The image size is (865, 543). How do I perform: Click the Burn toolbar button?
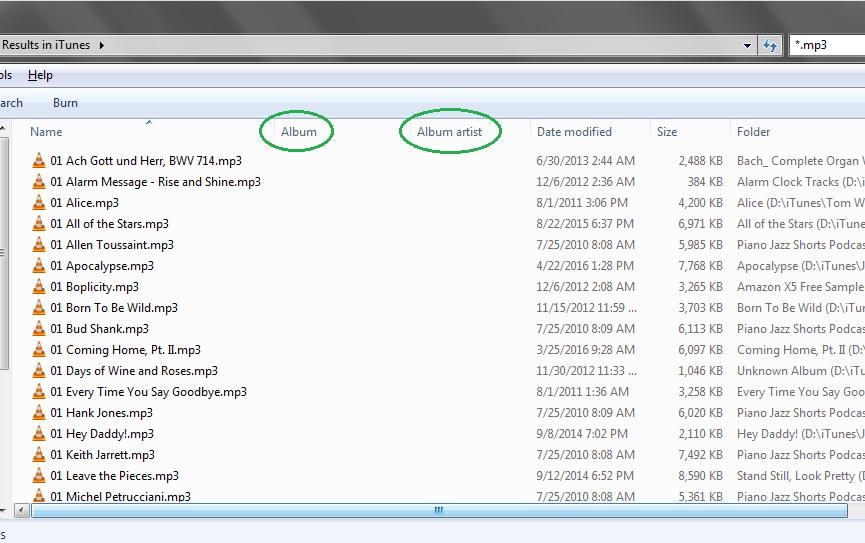(x=65, y=103)
